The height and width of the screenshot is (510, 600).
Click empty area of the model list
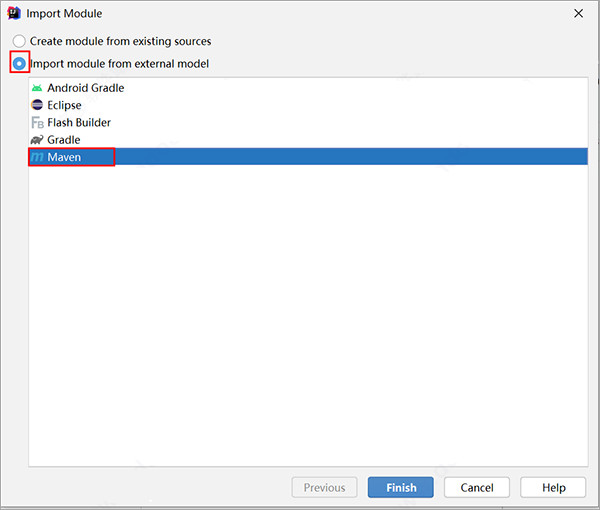[300, 320]
